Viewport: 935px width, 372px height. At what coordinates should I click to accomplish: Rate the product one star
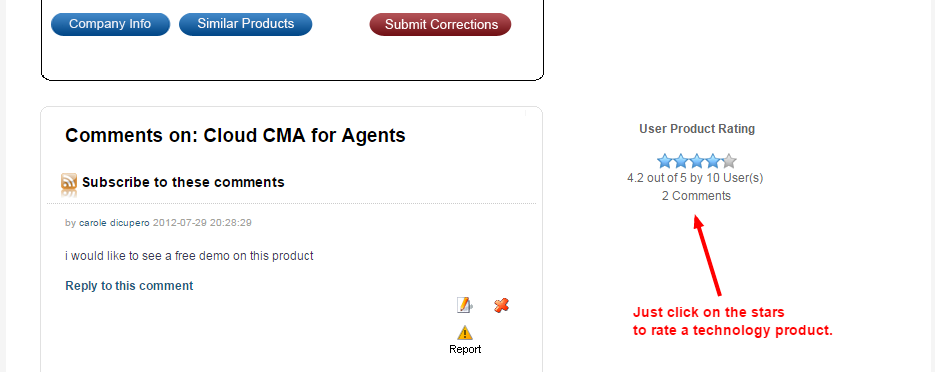tap(664, 161)
